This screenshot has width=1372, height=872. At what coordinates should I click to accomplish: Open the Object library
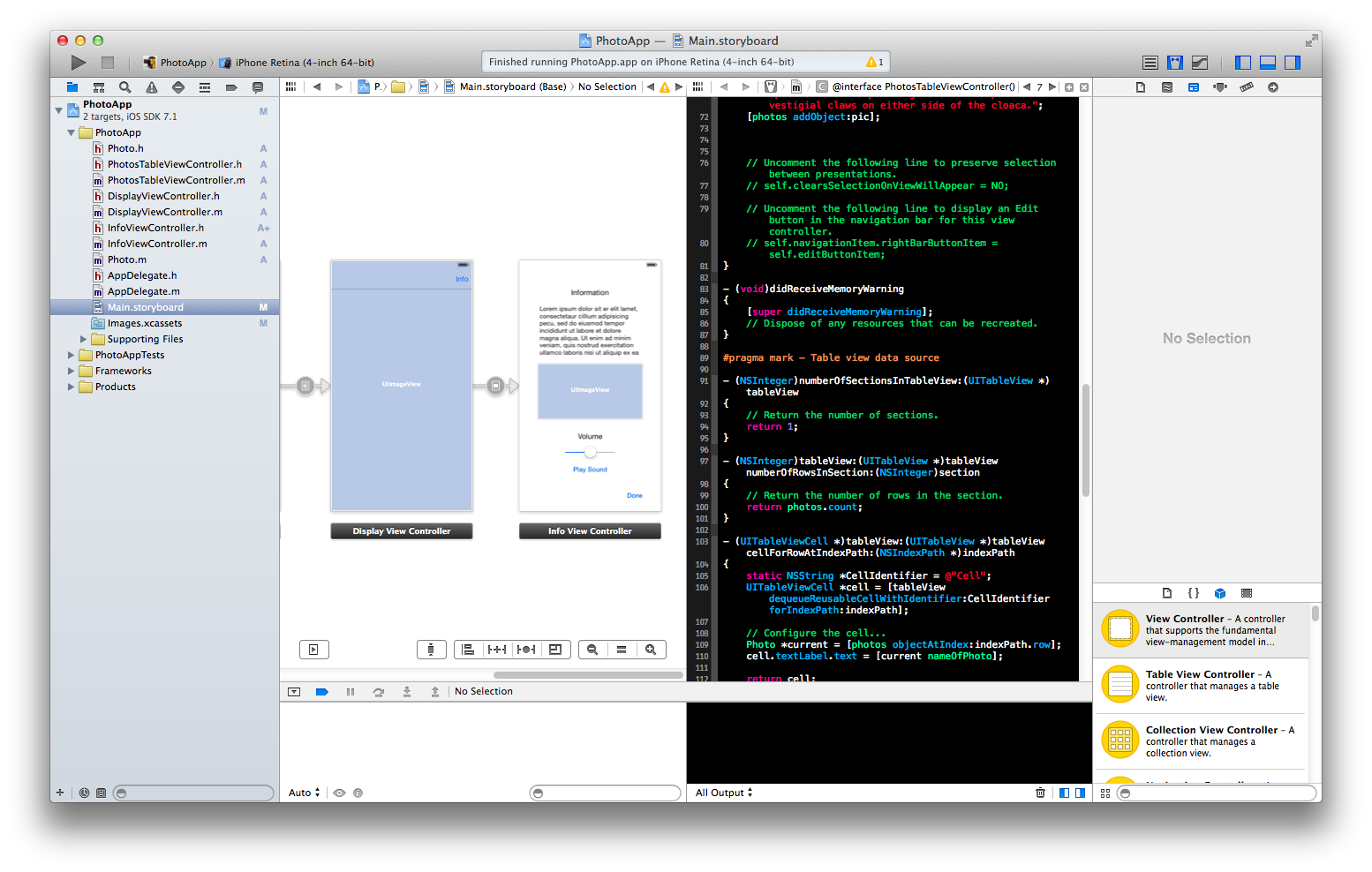point(1220,593)
